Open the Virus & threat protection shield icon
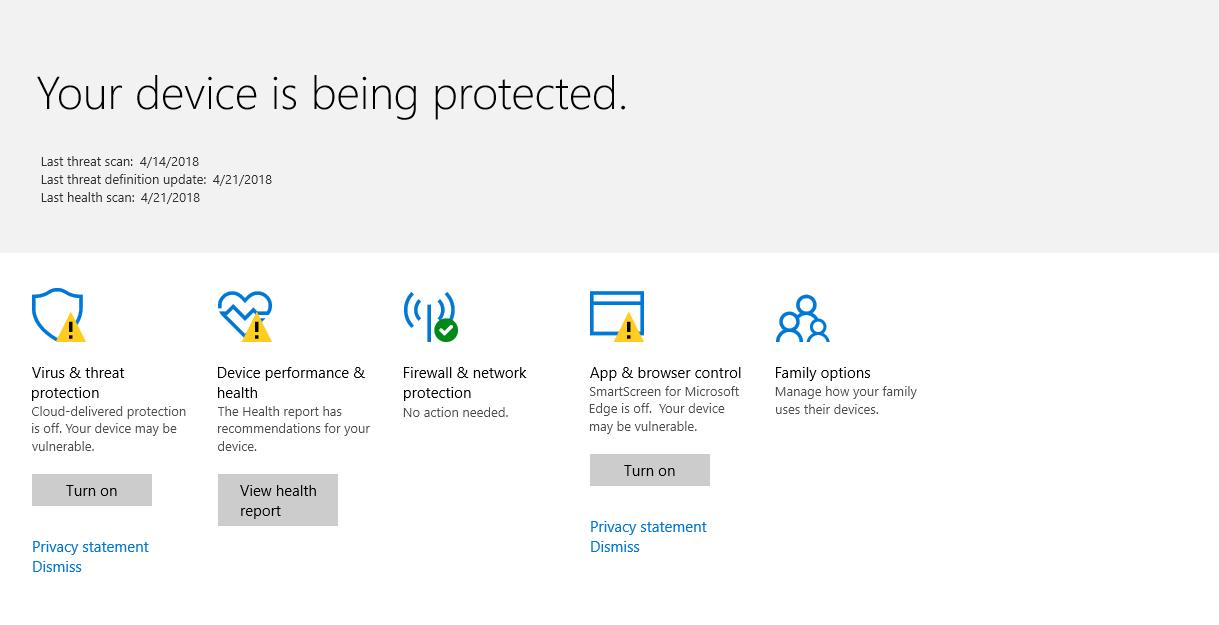Screen dimensions: 1219x625 pos(58,316)
